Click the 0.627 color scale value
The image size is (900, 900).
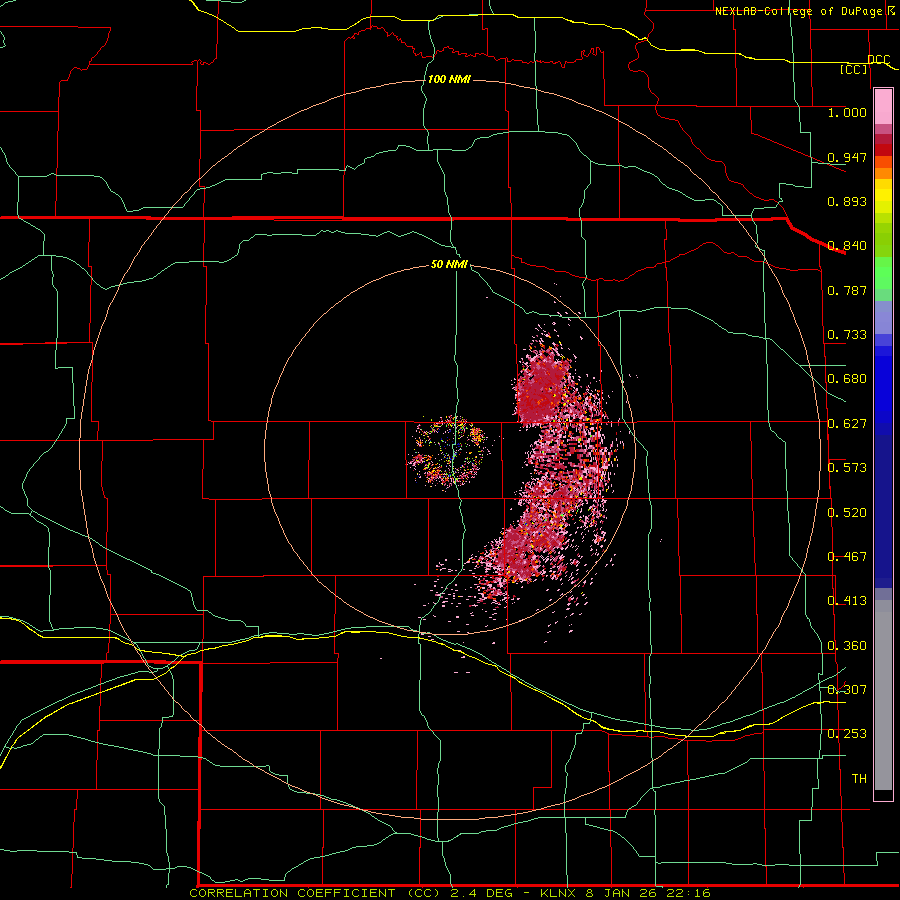(847, 424)
